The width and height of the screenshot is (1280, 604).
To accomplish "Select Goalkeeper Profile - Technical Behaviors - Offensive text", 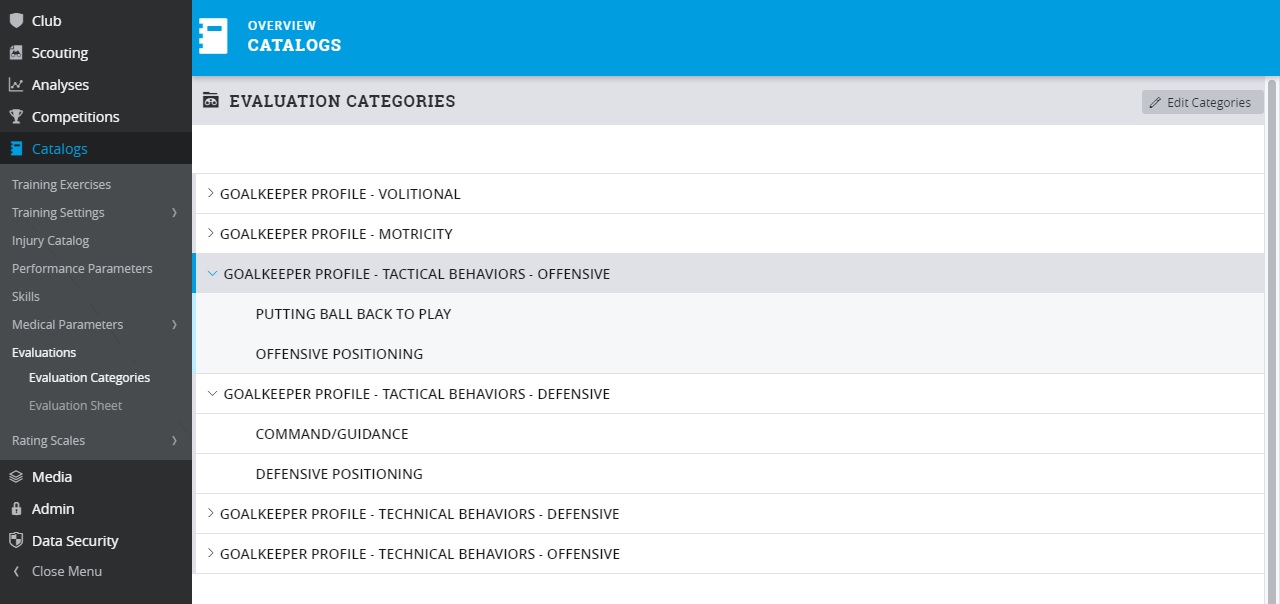I will pyautogui.click(x=420, y=554).
